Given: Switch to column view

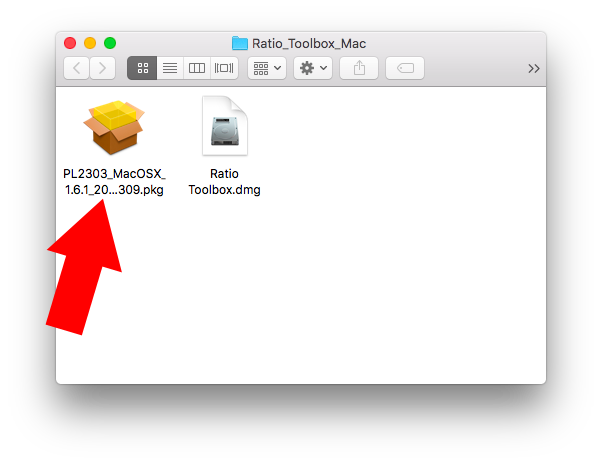Looking at the screenshot, I should click(x=197, y=68).
